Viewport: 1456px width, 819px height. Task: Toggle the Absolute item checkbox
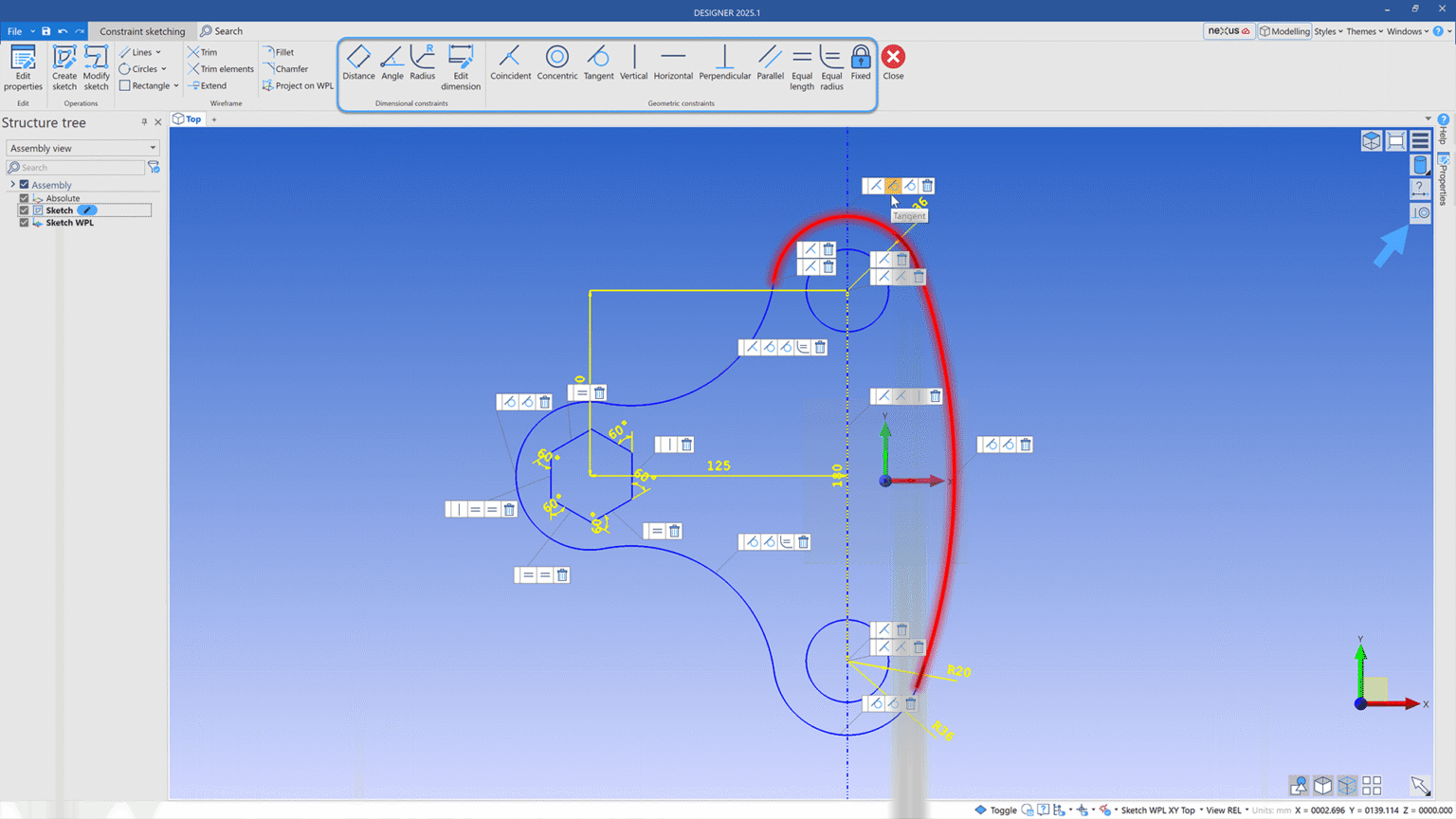[25, 198]
